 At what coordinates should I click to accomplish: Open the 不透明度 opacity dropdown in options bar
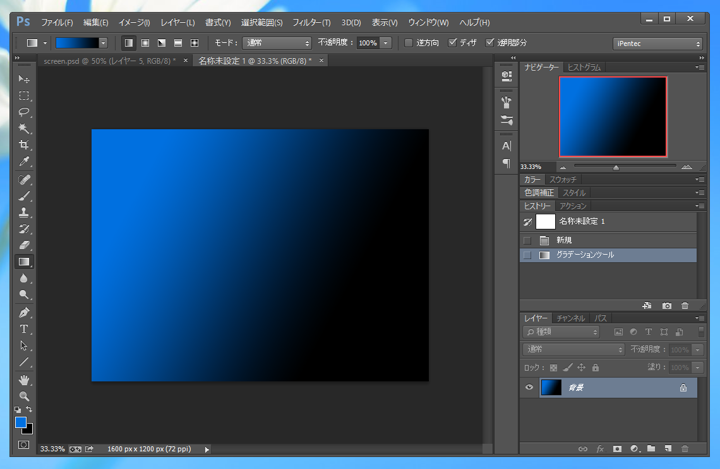tap(386, 43)
